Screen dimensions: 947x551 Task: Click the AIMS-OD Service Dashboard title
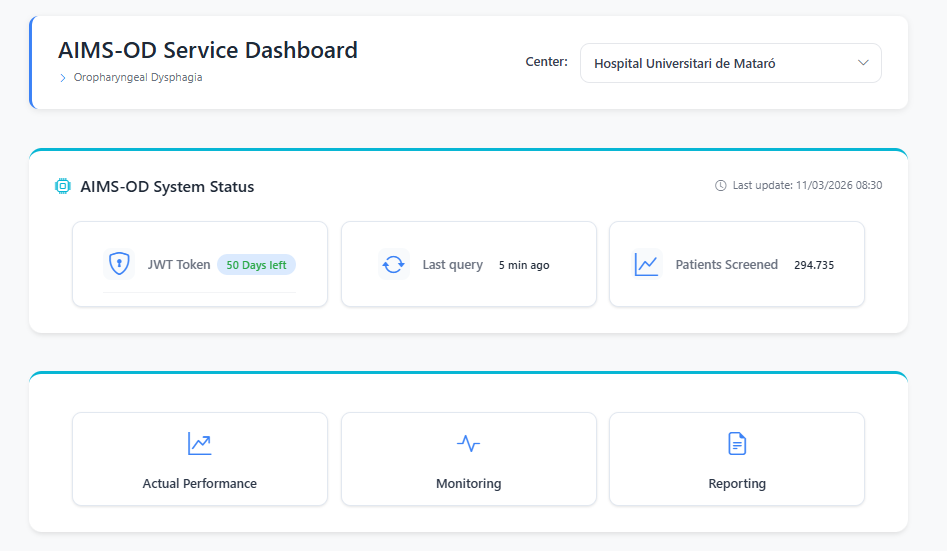click(208, 50)
